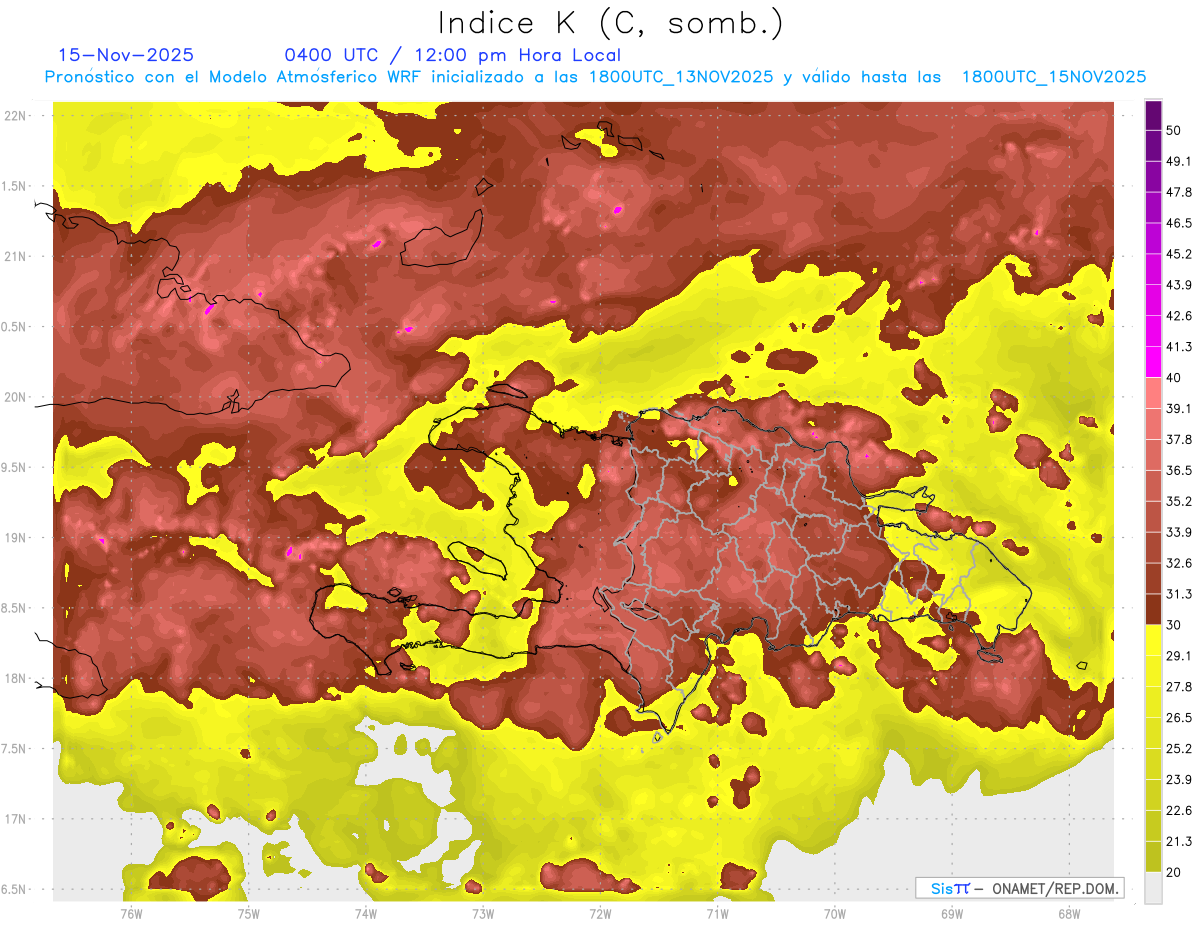Pick the yellow colorbar swatch between 29.1 and 30
This screenshot has width=1200, height=927.
[x=1153, y=640]
